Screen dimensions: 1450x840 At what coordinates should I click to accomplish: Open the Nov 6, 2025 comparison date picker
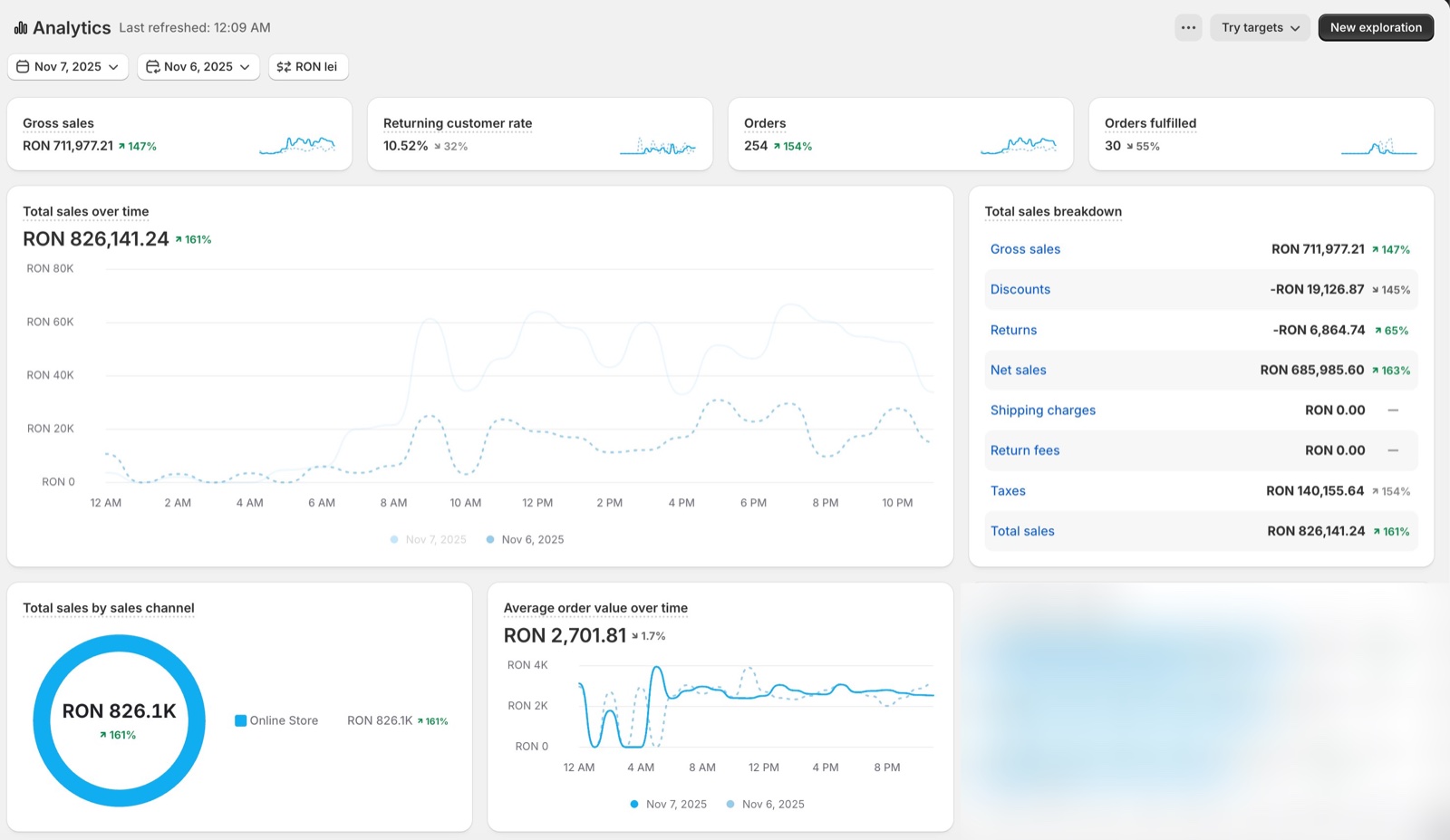[198, 67]
